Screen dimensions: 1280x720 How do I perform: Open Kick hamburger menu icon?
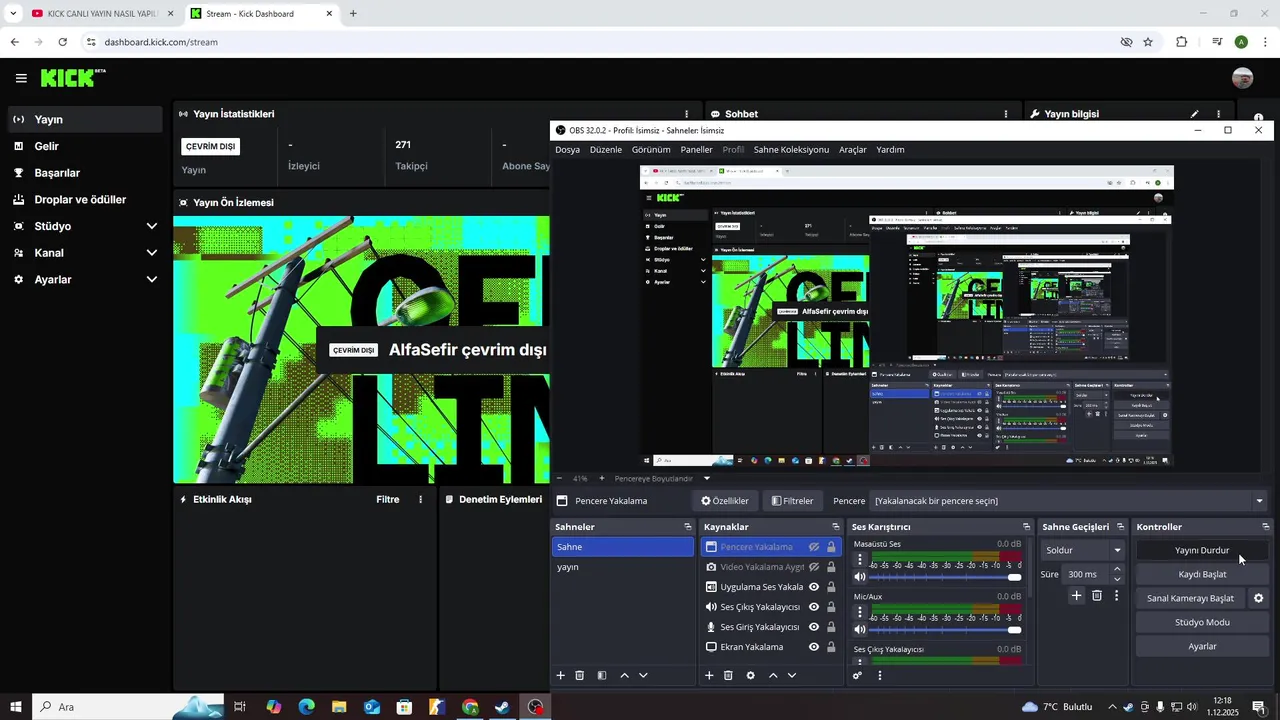(21, 78)
